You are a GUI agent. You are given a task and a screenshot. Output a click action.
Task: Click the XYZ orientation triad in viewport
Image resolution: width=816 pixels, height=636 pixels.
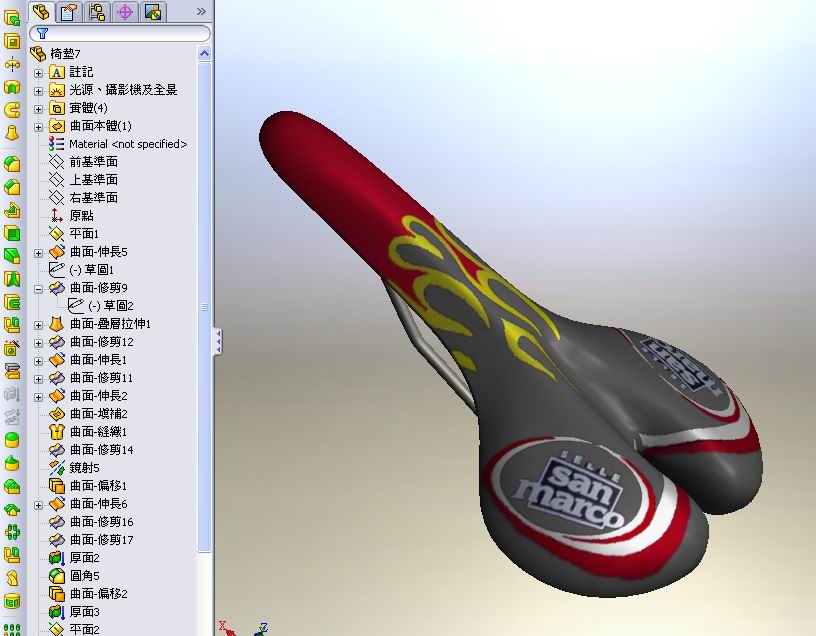[x=244, y=628]
